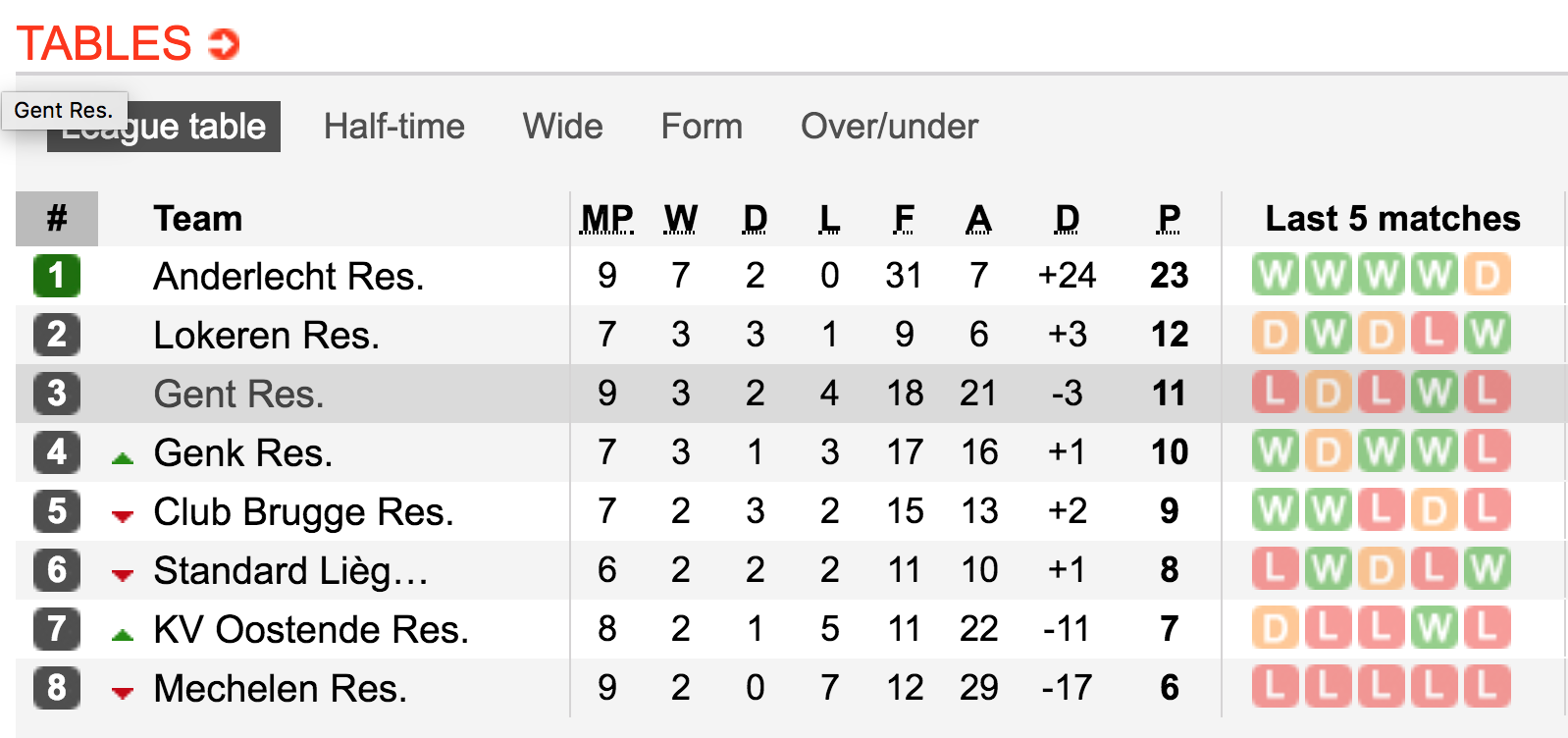Screen dimensions: 1568x738
Task: Click the red down arrow beside Club Brugge Res.
Action: click(x=123, y=516)
